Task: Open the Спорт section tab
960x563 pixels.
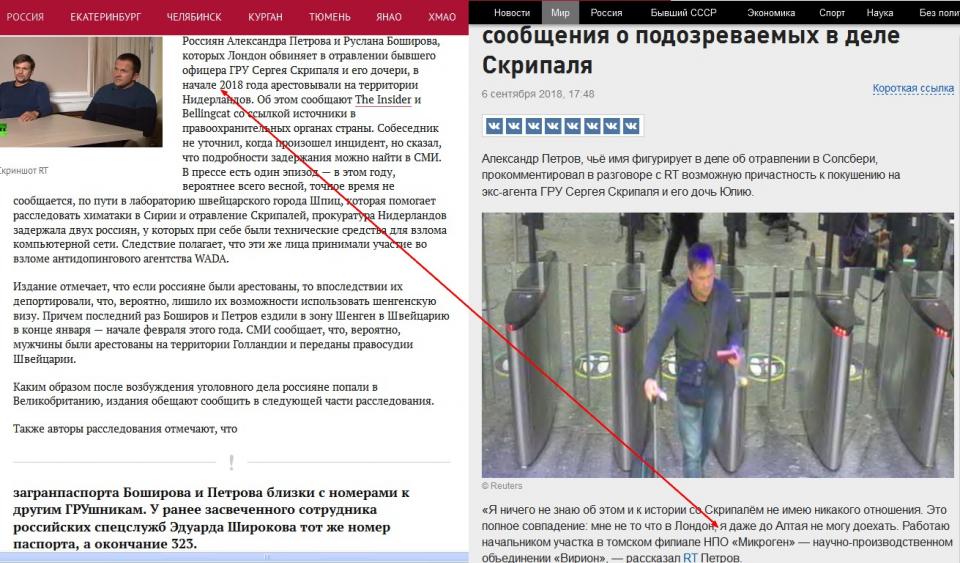Action: tap(832, 12)
